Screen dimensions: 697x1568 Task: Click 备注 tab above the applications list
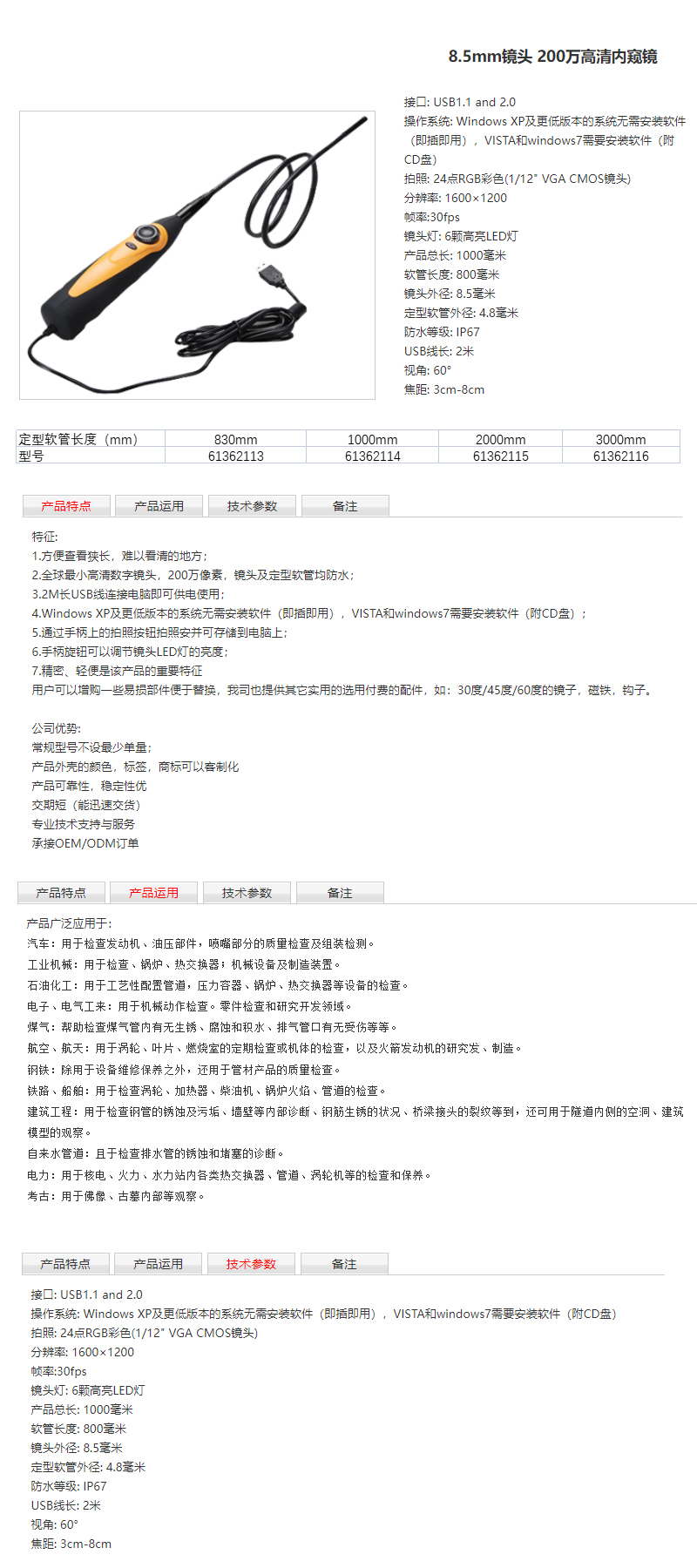coord(340,893)
